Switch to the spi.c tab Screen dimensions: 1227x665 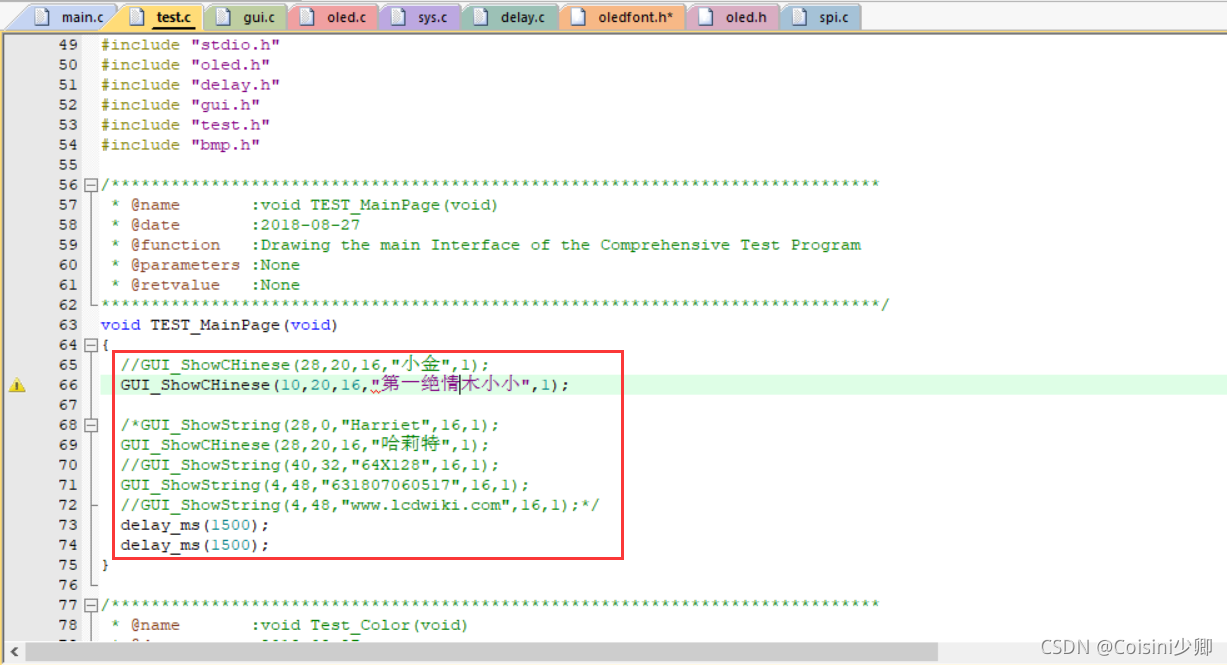coord(820,17)
